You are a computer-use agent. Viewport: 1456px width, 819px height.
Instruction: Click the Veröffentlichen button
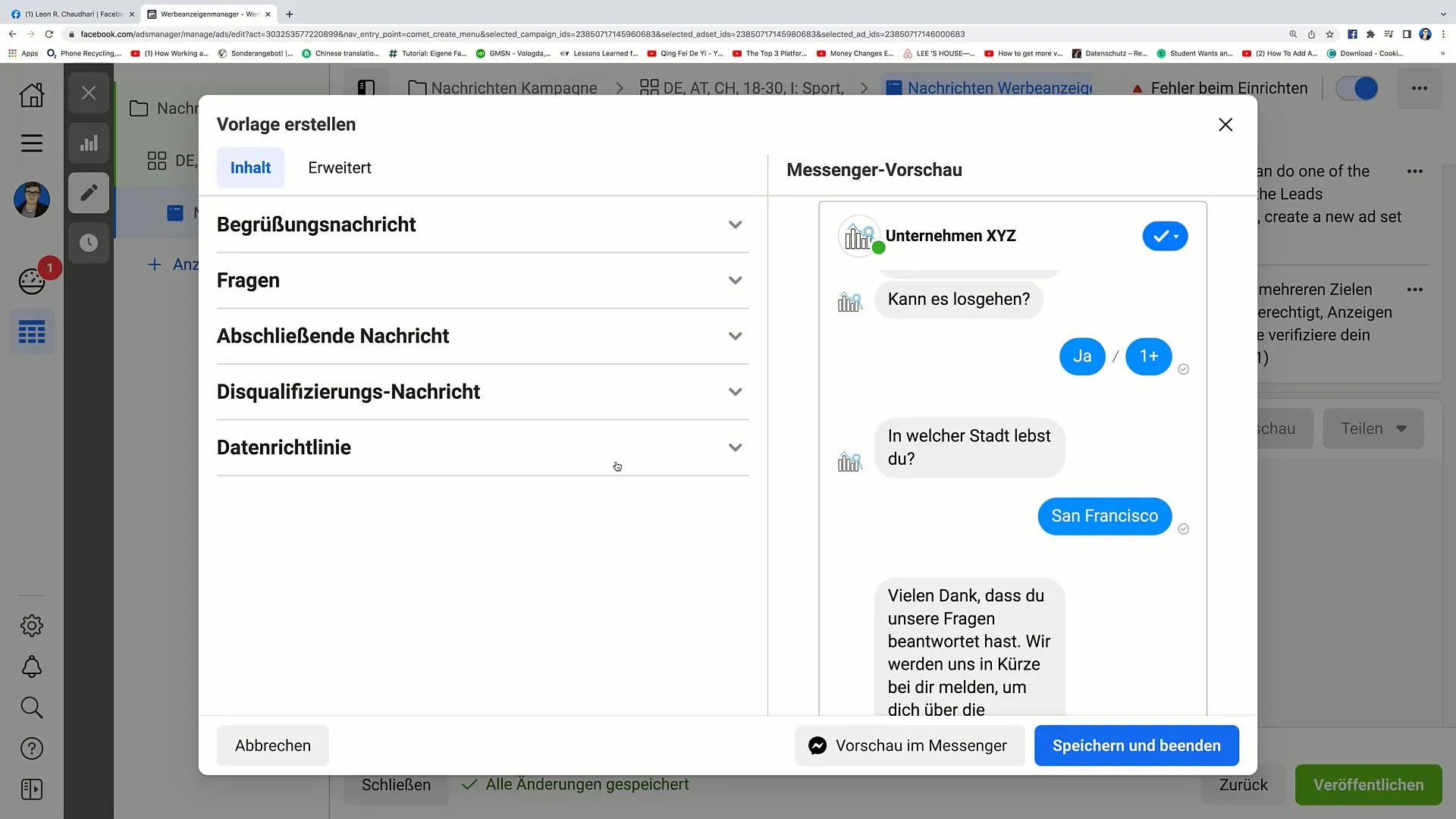click(x=1368, y=785)
